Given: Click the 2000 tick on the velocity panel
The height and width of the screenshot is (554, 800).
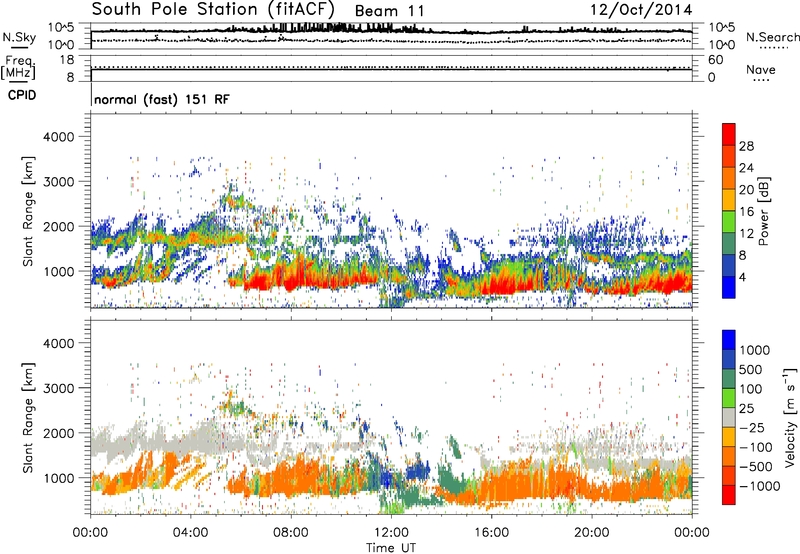Looking at the screenshot, I should coord(58,433).
